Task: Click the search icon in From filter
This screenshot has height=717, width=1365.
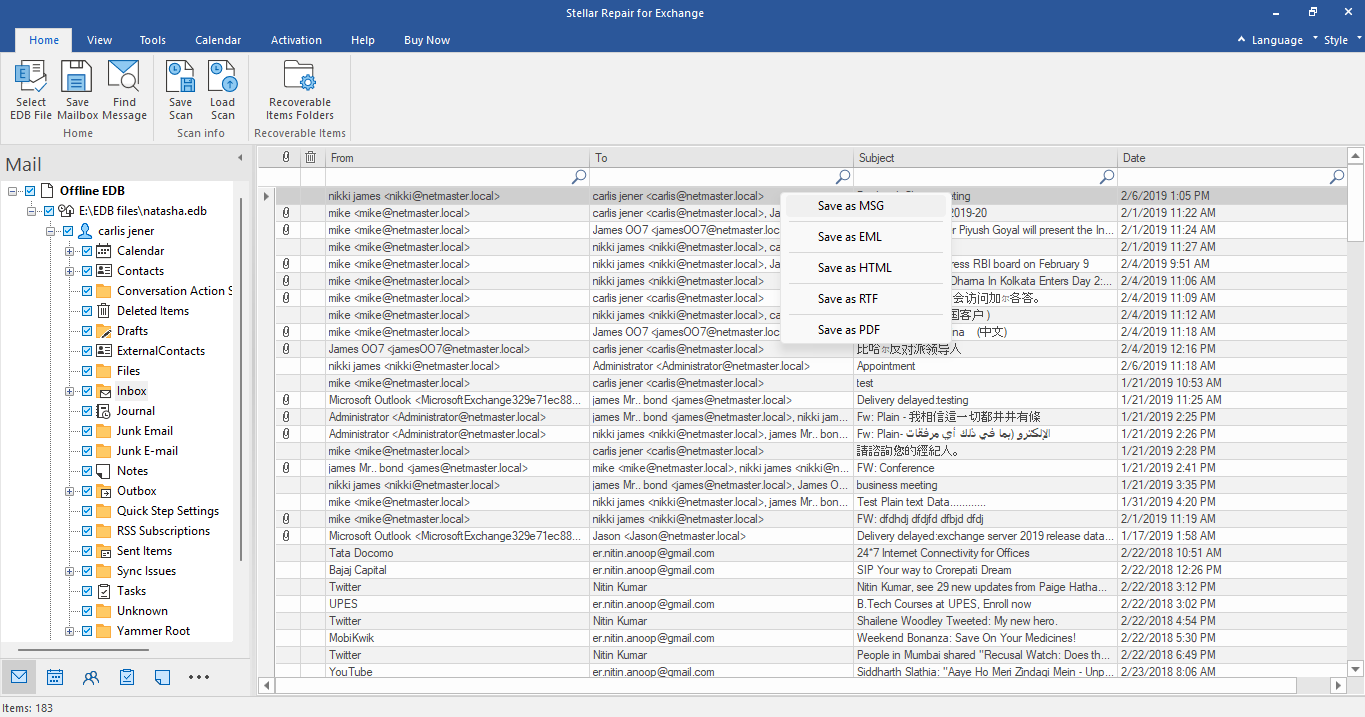Action: (578, 176)
